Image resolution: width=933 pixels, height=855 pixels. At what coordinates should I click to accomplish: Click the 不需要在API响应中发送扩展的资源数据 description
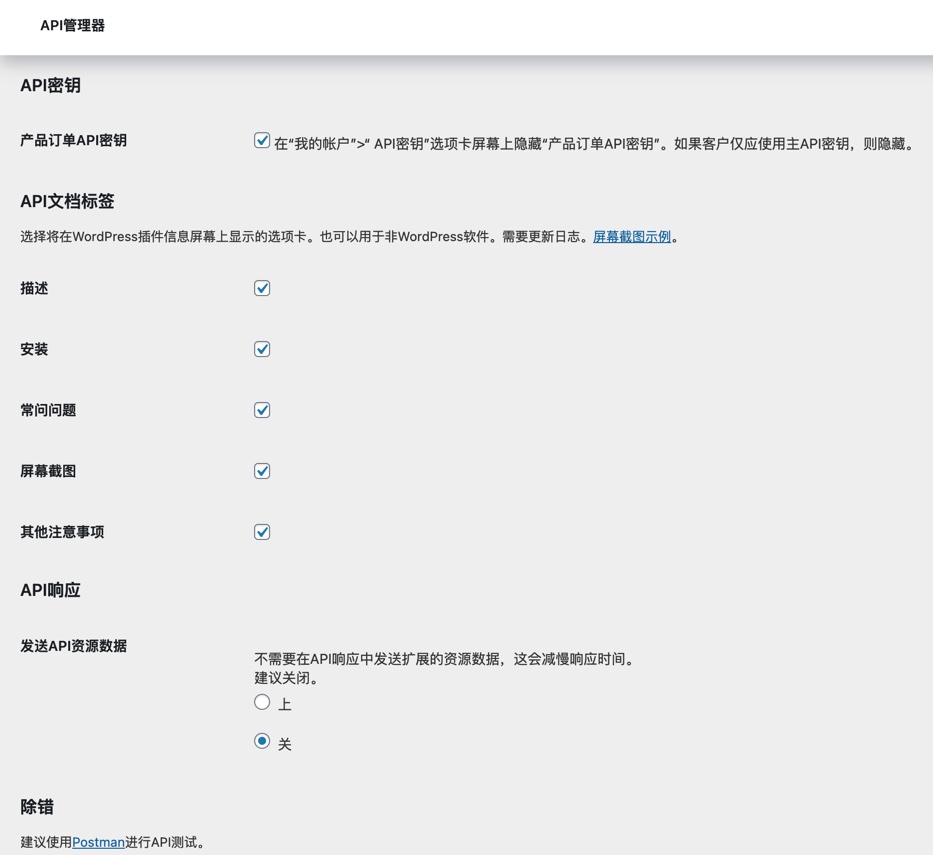pos(444,659)
